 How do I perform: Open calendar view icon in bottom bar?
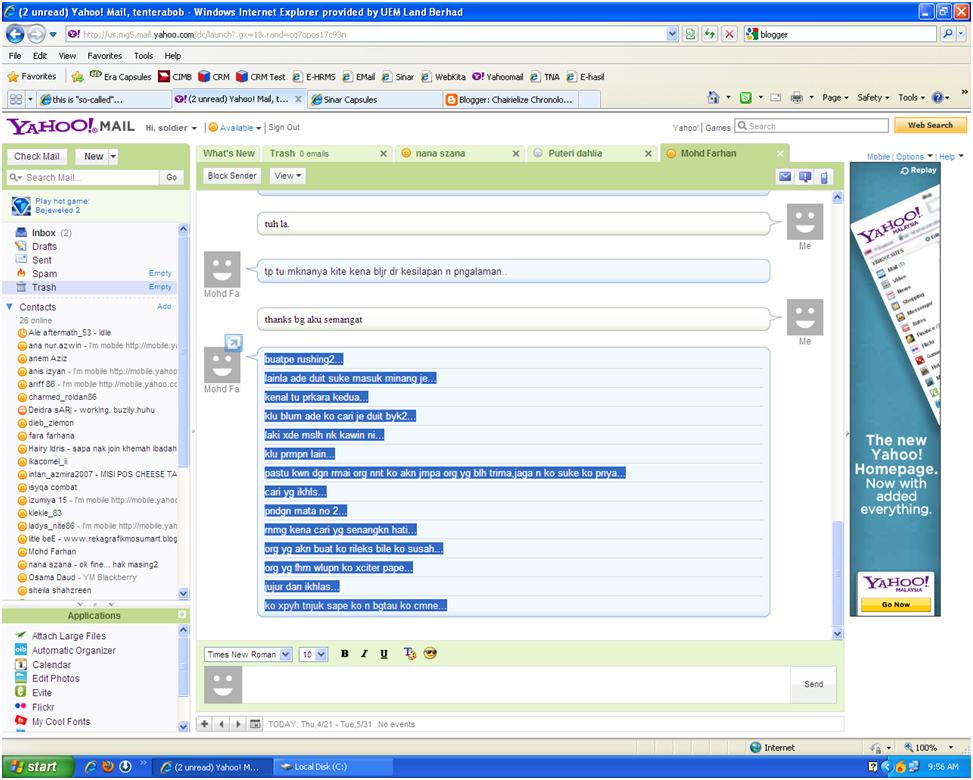(255, 724)
